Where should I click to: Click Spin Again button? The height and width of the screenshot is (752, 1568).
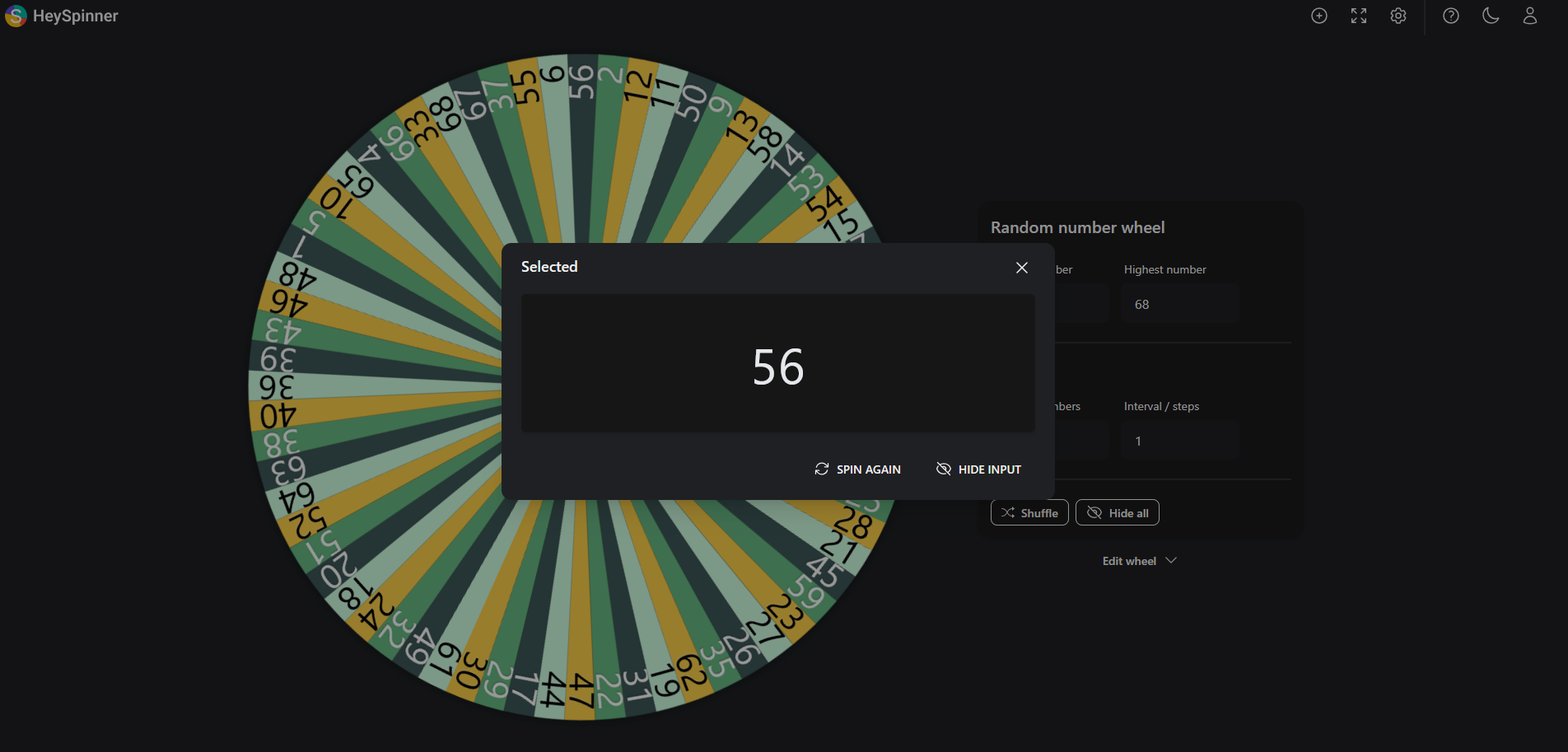coord(857,469)
